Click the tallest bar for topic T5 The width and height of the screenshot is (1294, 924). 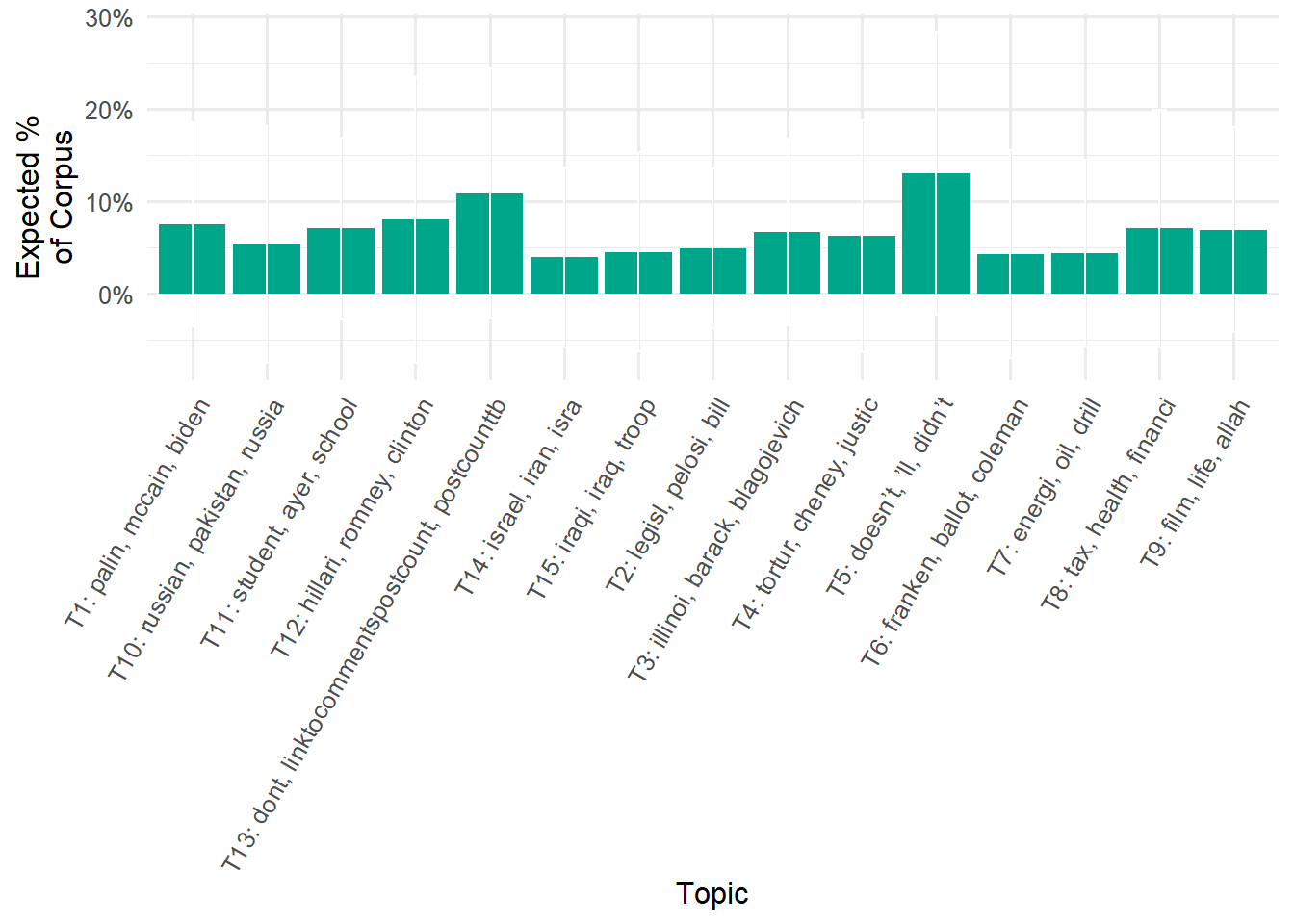(935, 234)
